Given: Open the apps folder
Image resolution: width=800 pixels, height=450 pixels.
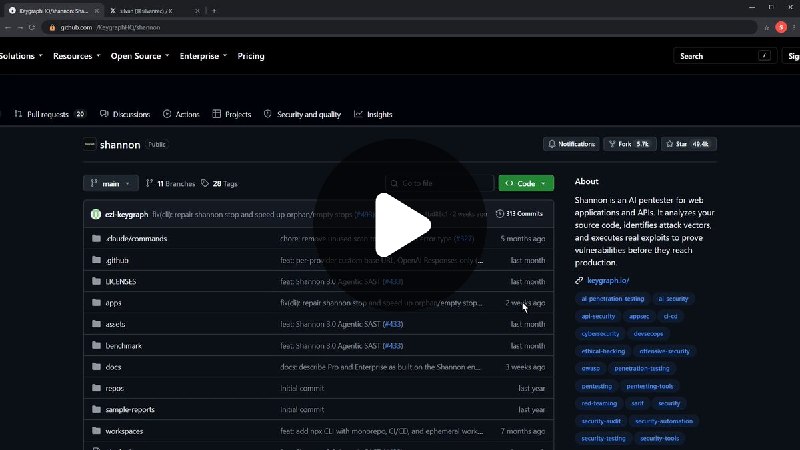Looking at the screenshot, I should pyautogui.click(x=113, y=303).
